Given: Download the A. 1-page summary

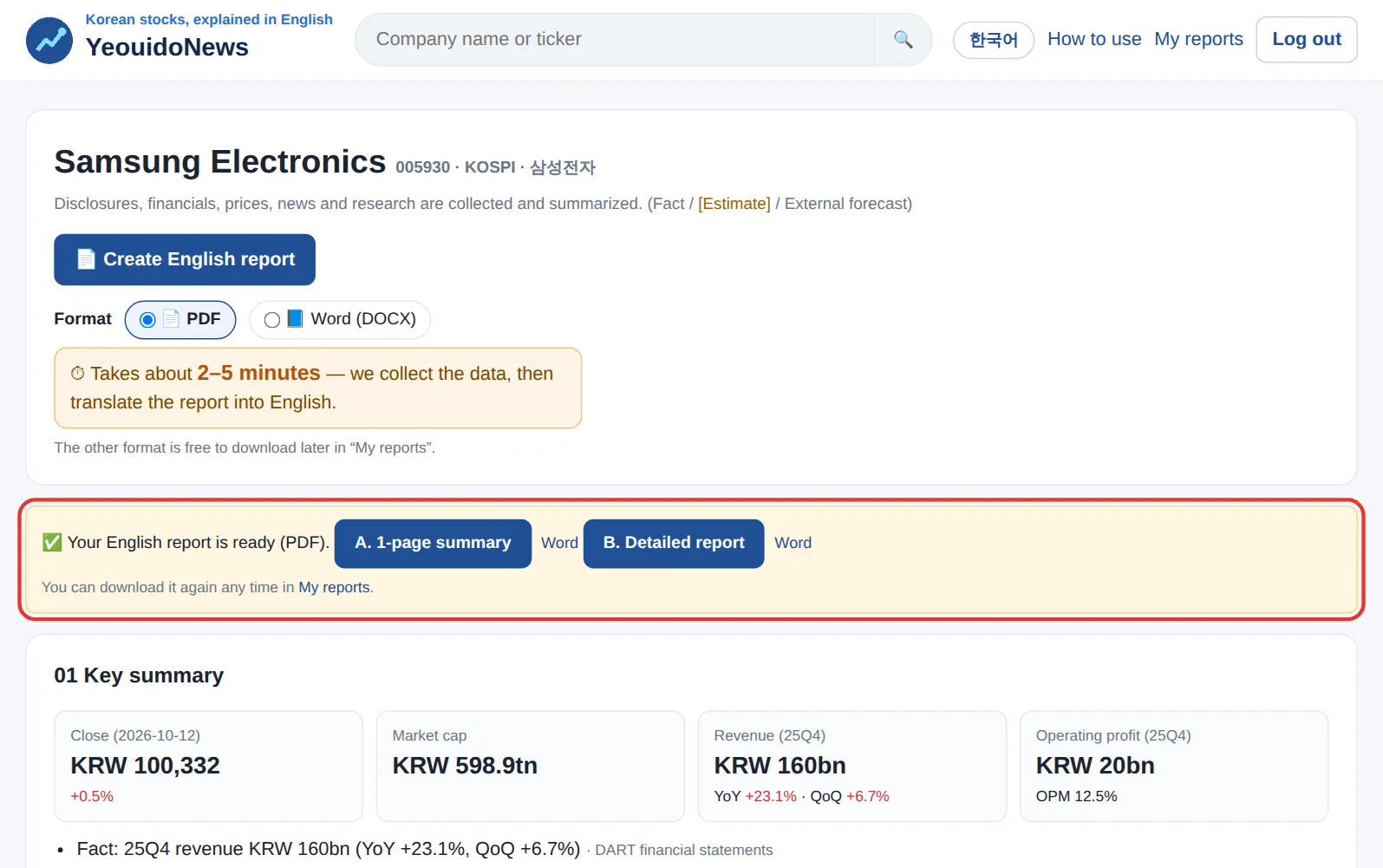Looking at the screenshot, I should click(x=433, y=543).
